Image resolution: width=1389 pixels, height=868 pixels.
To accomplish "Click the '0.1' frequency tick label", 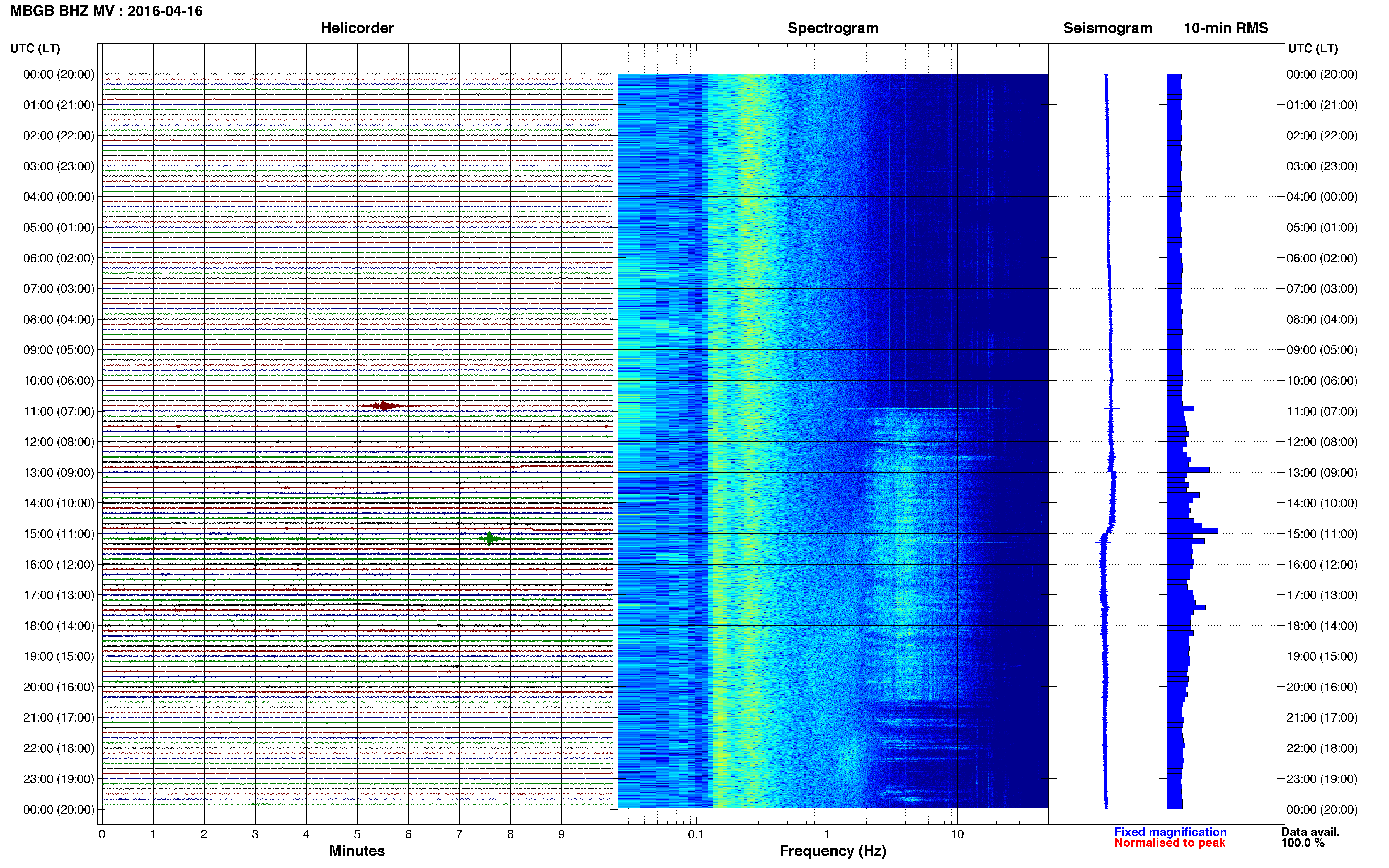I will tap(696, 834).
